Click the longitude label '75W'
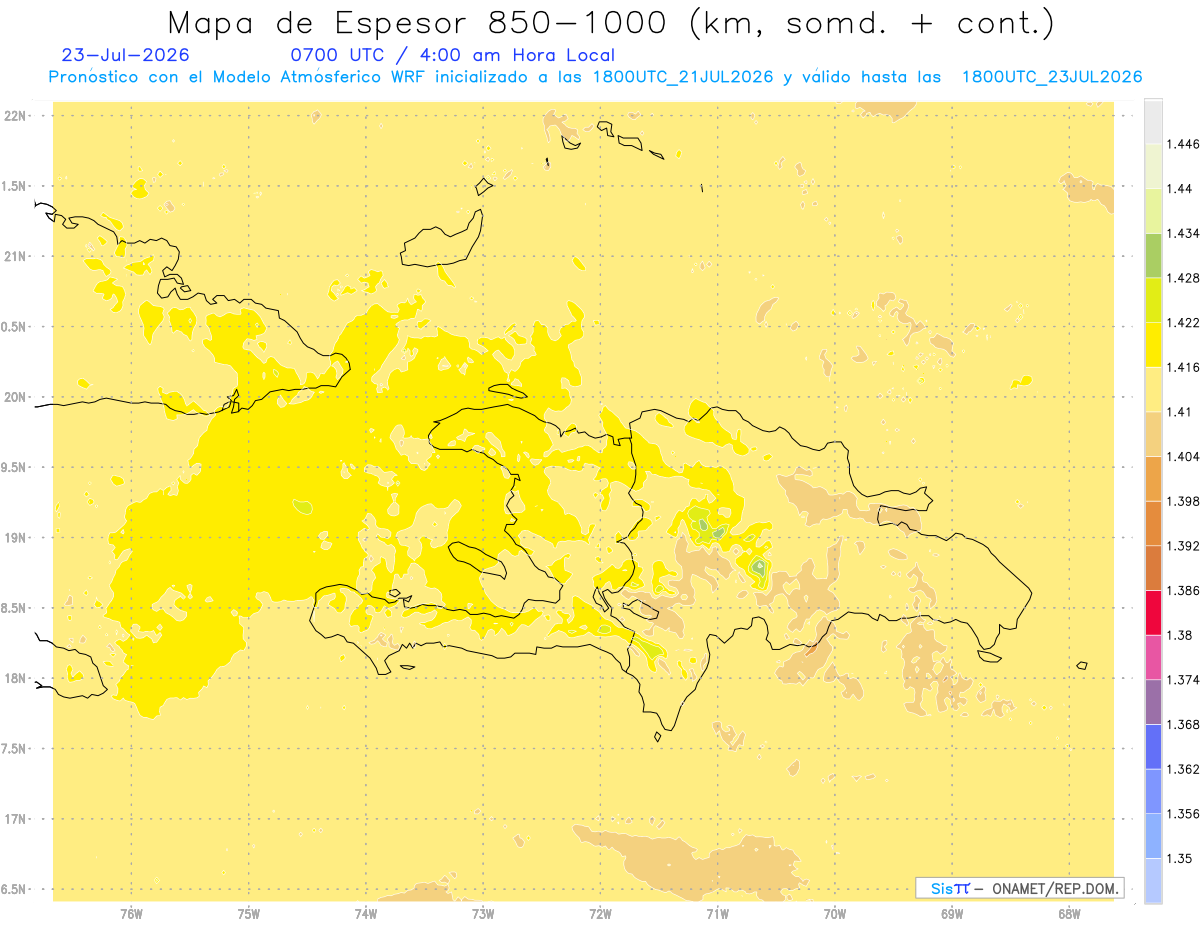This screenshot has width=1200, height=927. coord(249,914)
